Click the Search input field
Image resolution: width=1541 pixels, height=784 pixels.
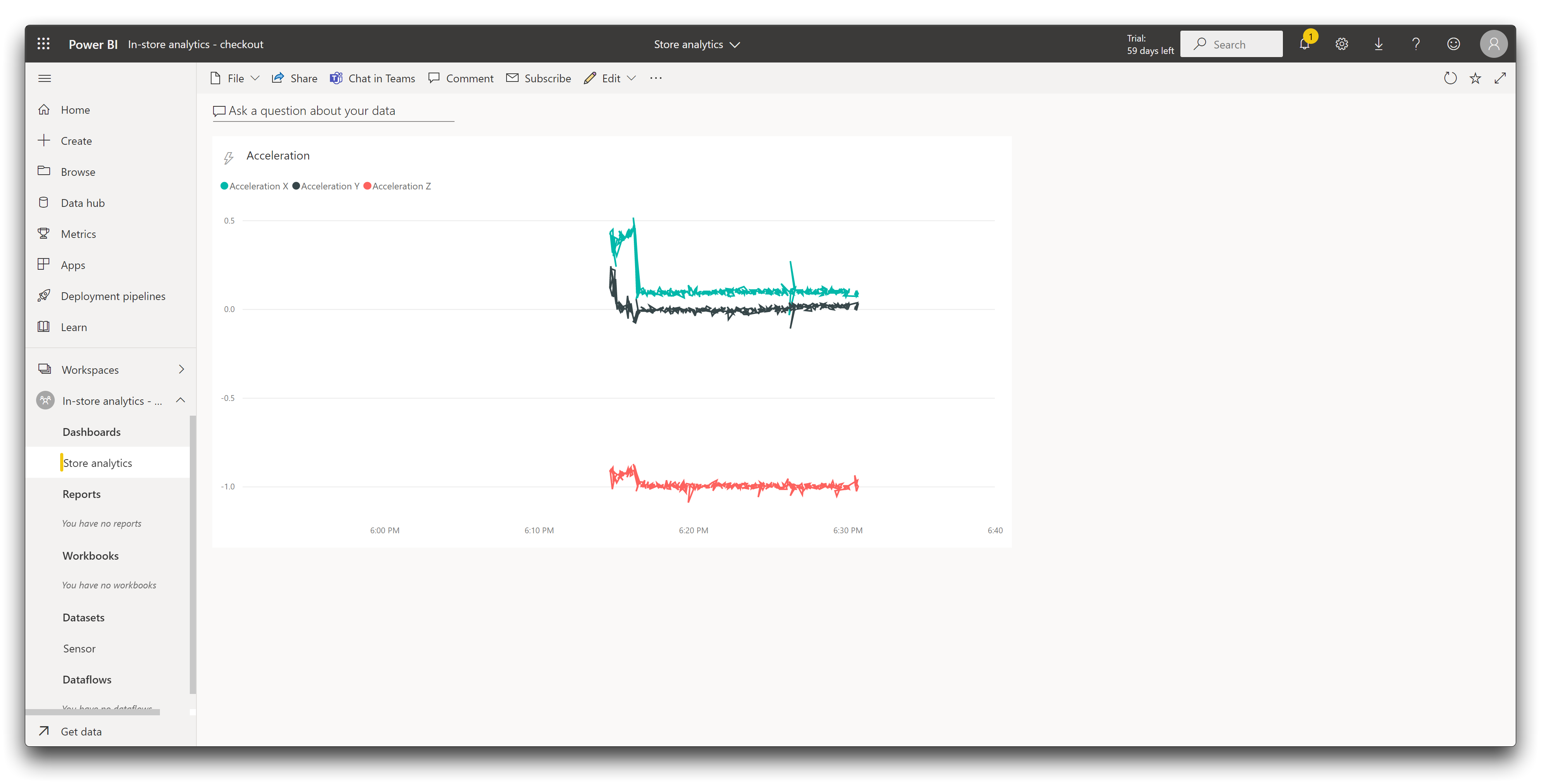[1231, 43]
